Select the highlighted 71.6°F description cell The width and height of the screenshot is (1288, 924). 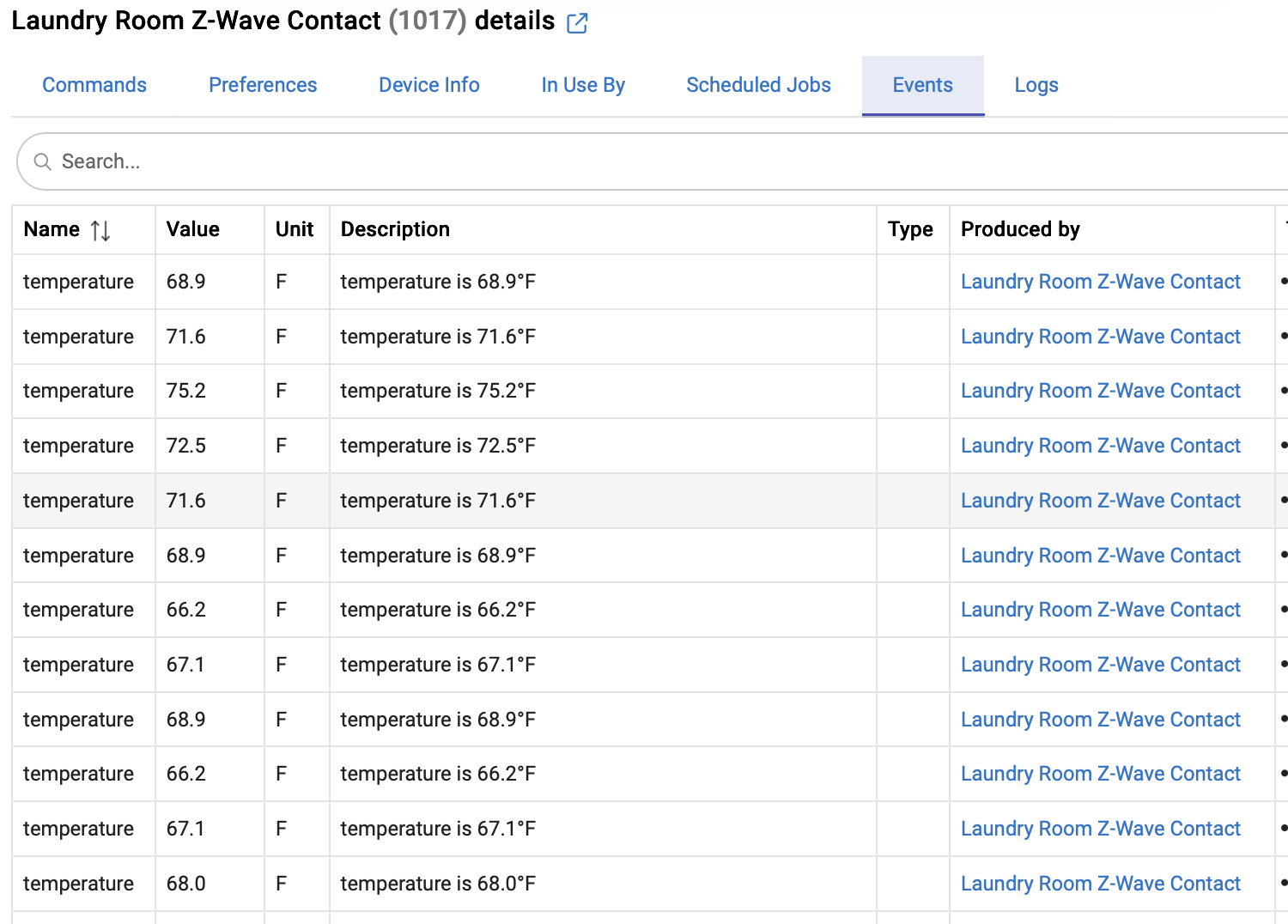438,501
